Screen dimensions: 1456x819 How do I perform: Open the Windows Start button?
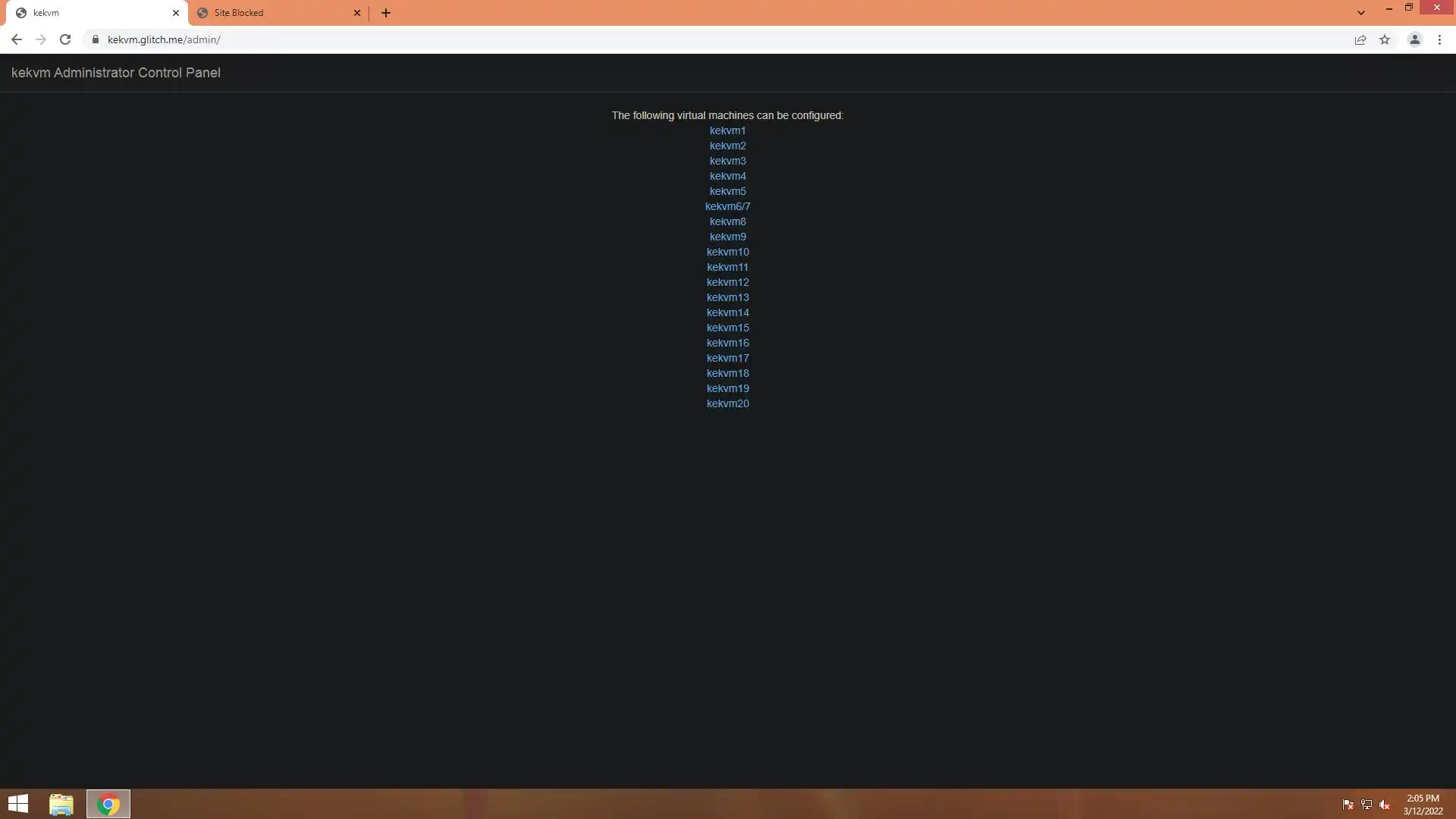[x=18, y=804]
